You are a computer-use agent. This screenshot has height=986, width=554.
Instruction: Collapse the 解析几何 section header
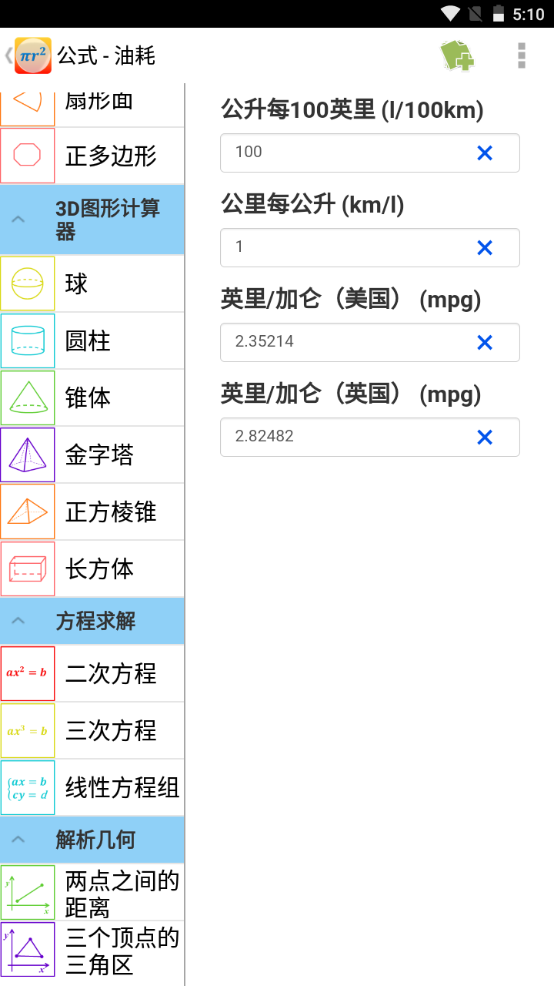click(92, 839)
